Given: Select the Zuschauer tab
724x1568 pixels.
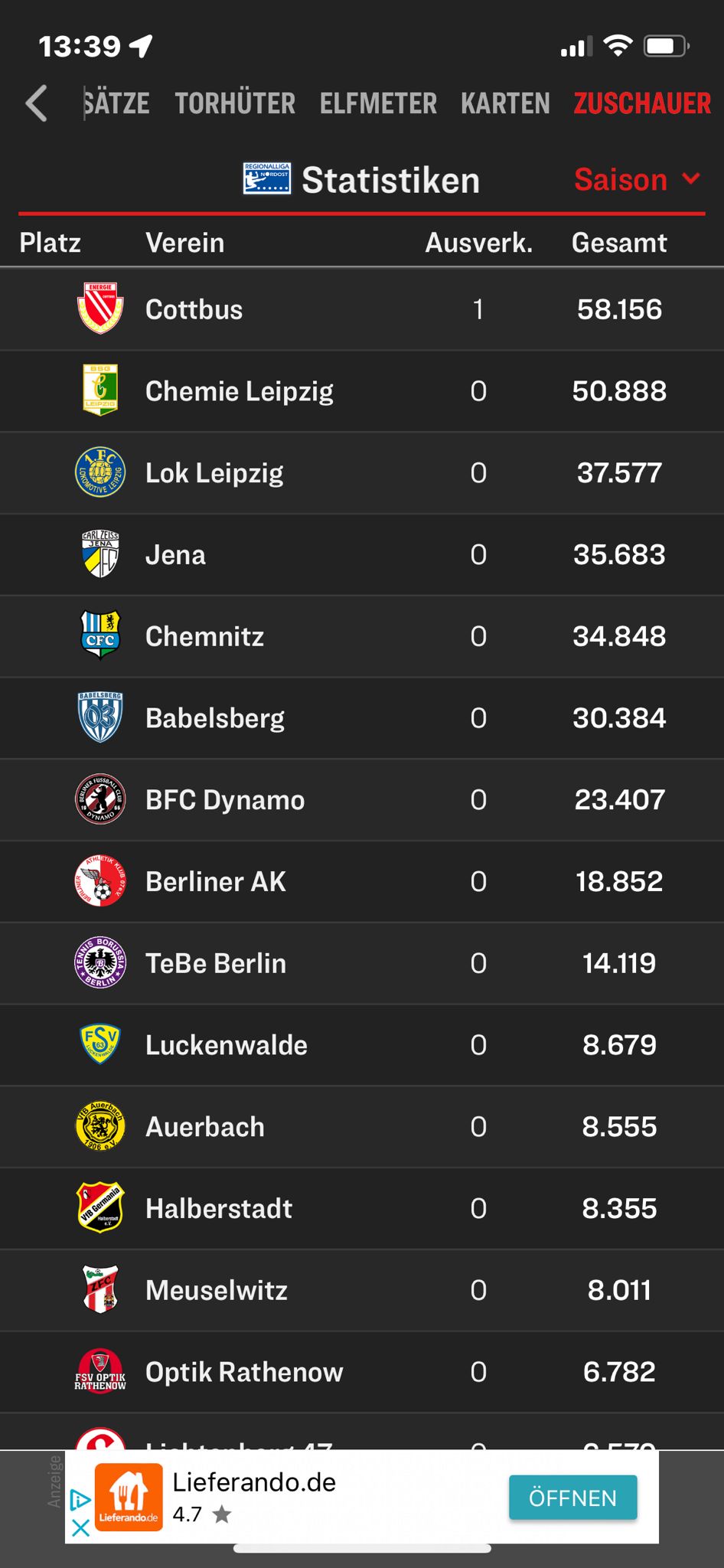Looking at the screenshot, I should pyautogui.click(x=642, y=103).
